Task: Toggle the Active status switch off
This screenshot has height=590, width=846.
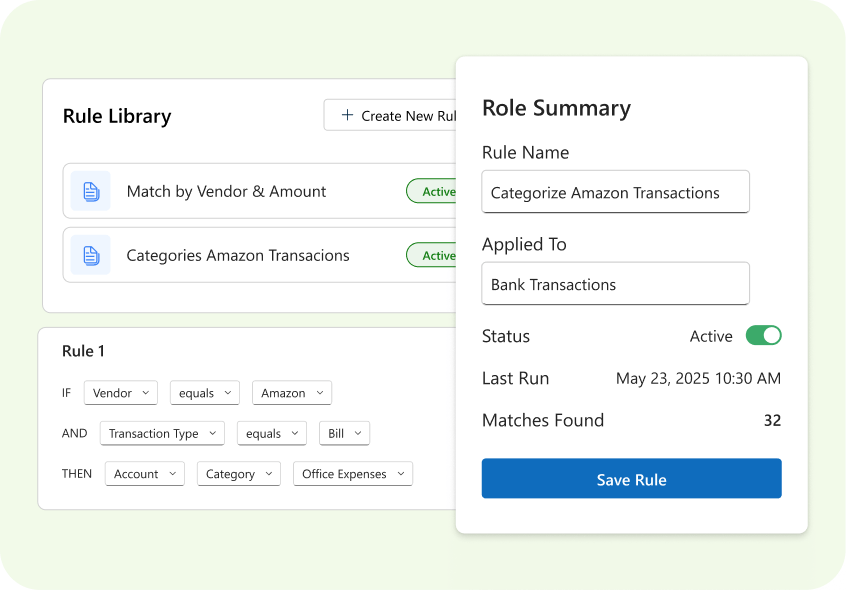Action: coord(763,335)
